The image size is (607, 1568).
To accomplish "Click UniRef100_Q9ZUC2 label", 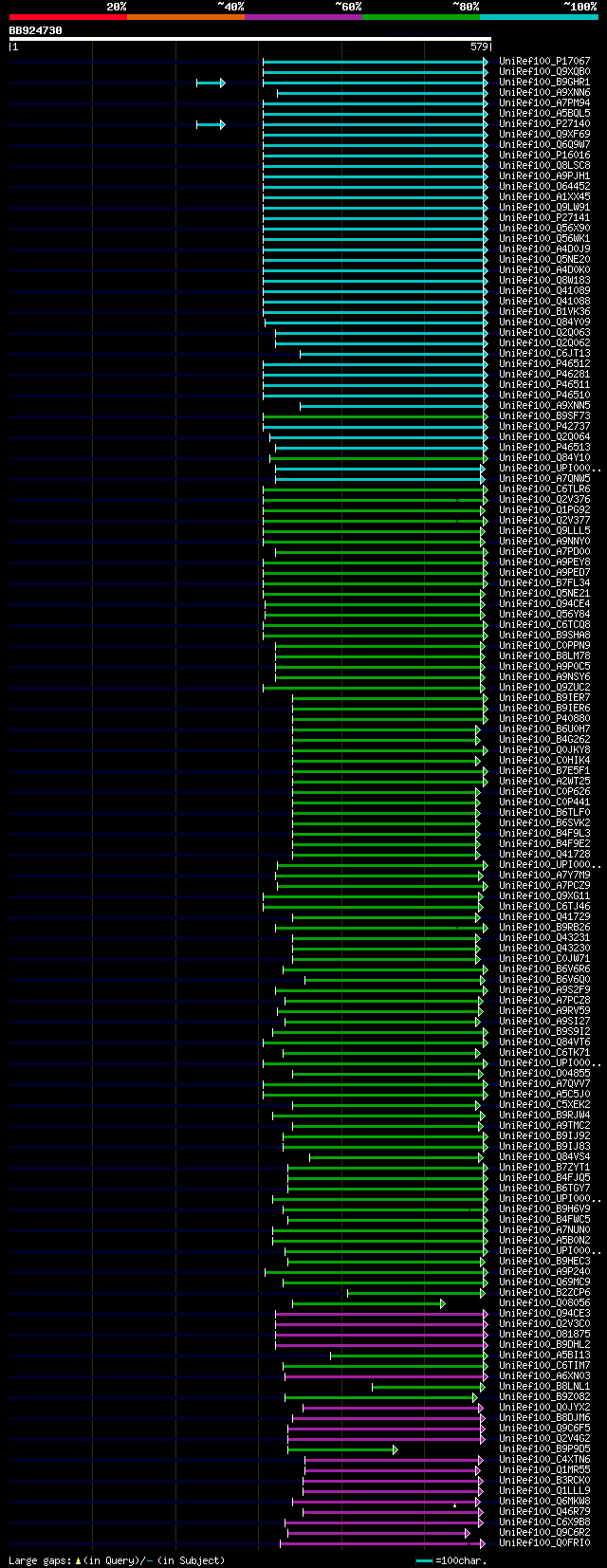I will pyautogui.click(x=544, y=688).
